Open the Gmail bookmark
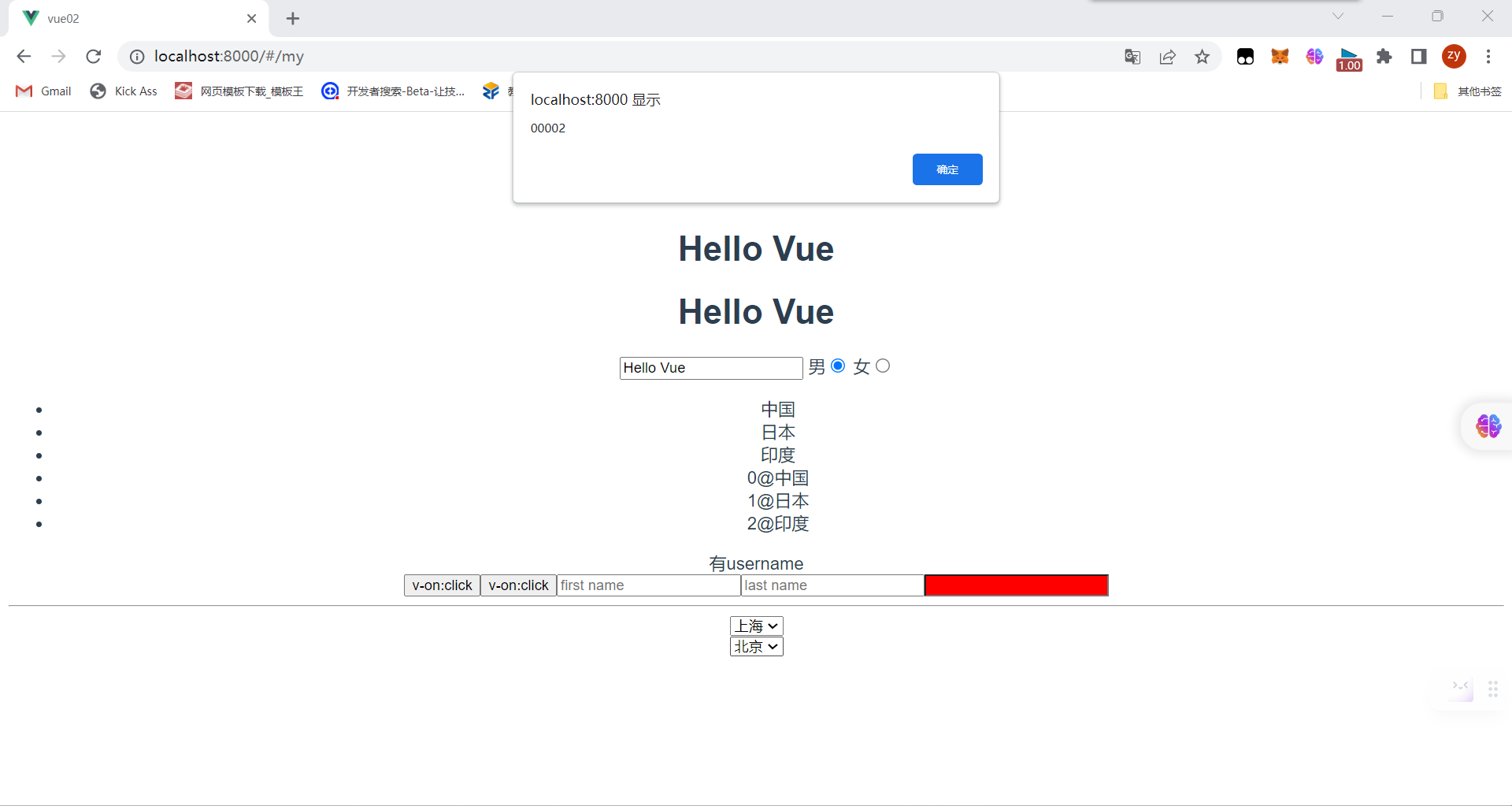The width and height of the screenshot is (1512, 806). 44,91
